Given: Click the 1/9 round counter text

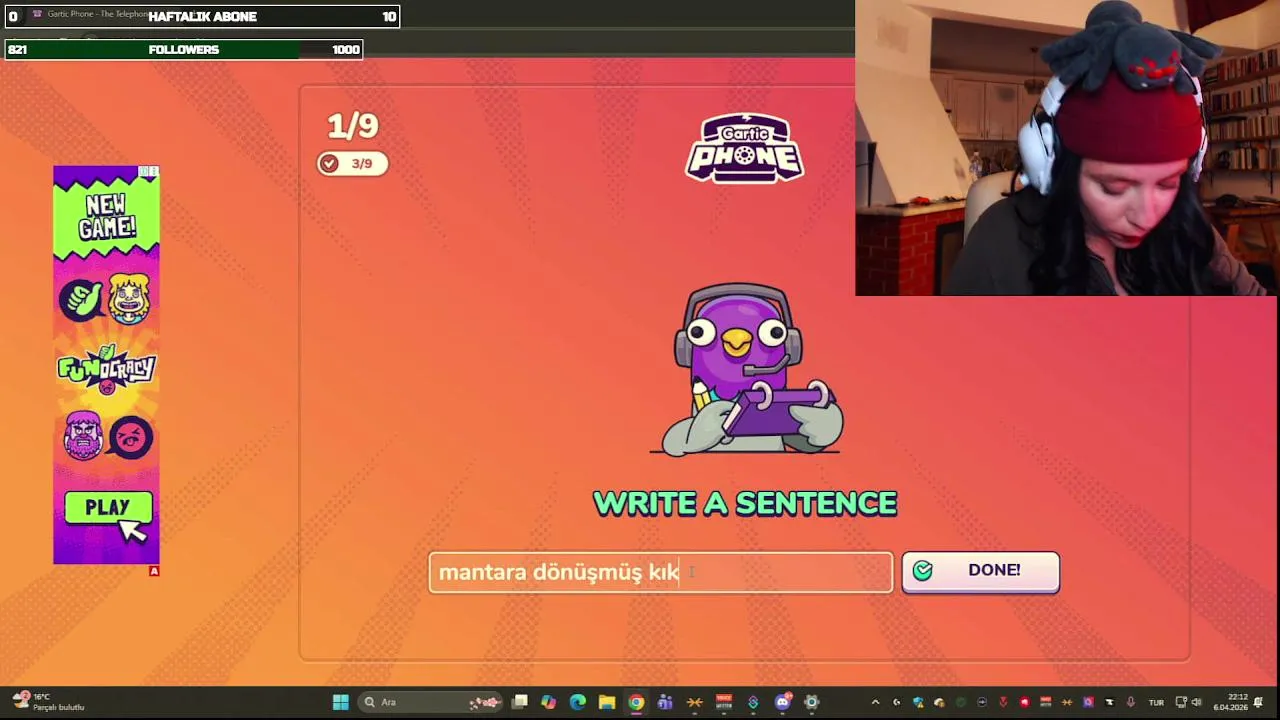Looking at the screenshot, I should pos(352,126).
